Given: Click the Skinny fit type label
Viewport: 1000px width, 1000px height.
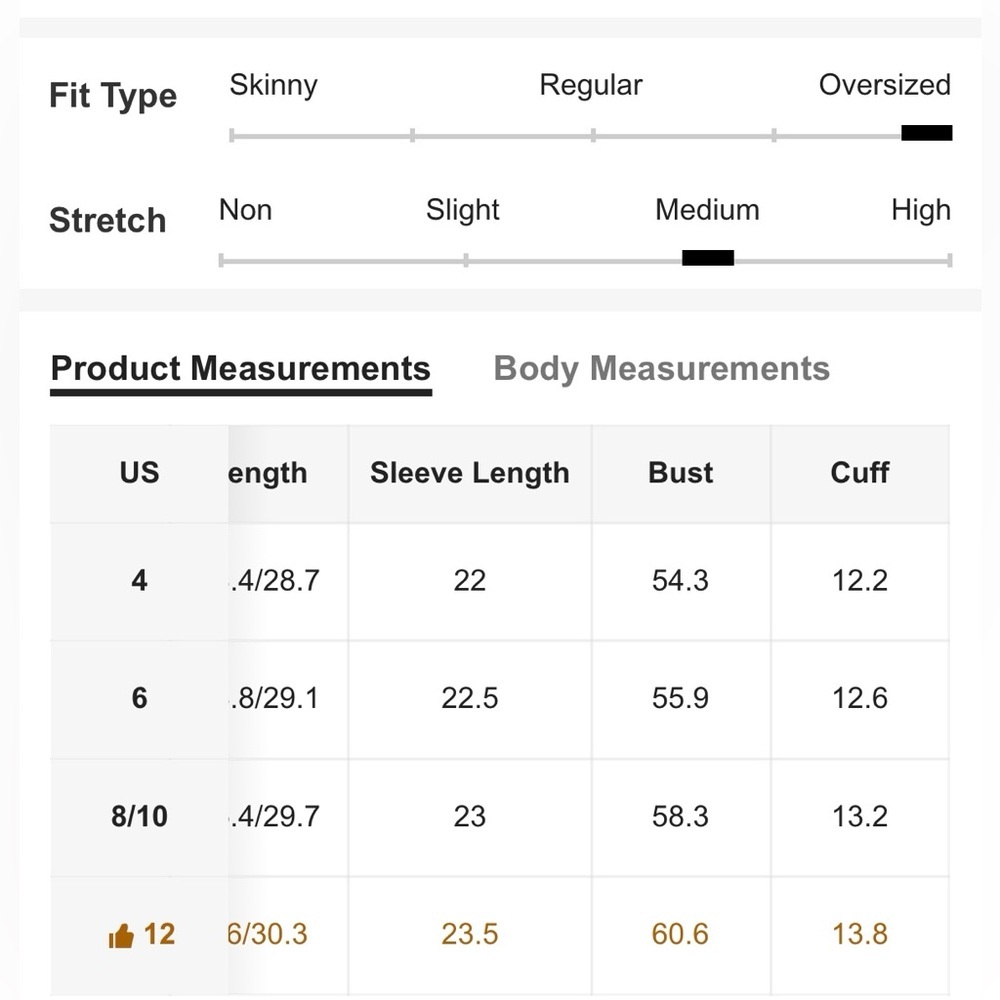Looking at the screenshot, I should (x=273, y=85).
